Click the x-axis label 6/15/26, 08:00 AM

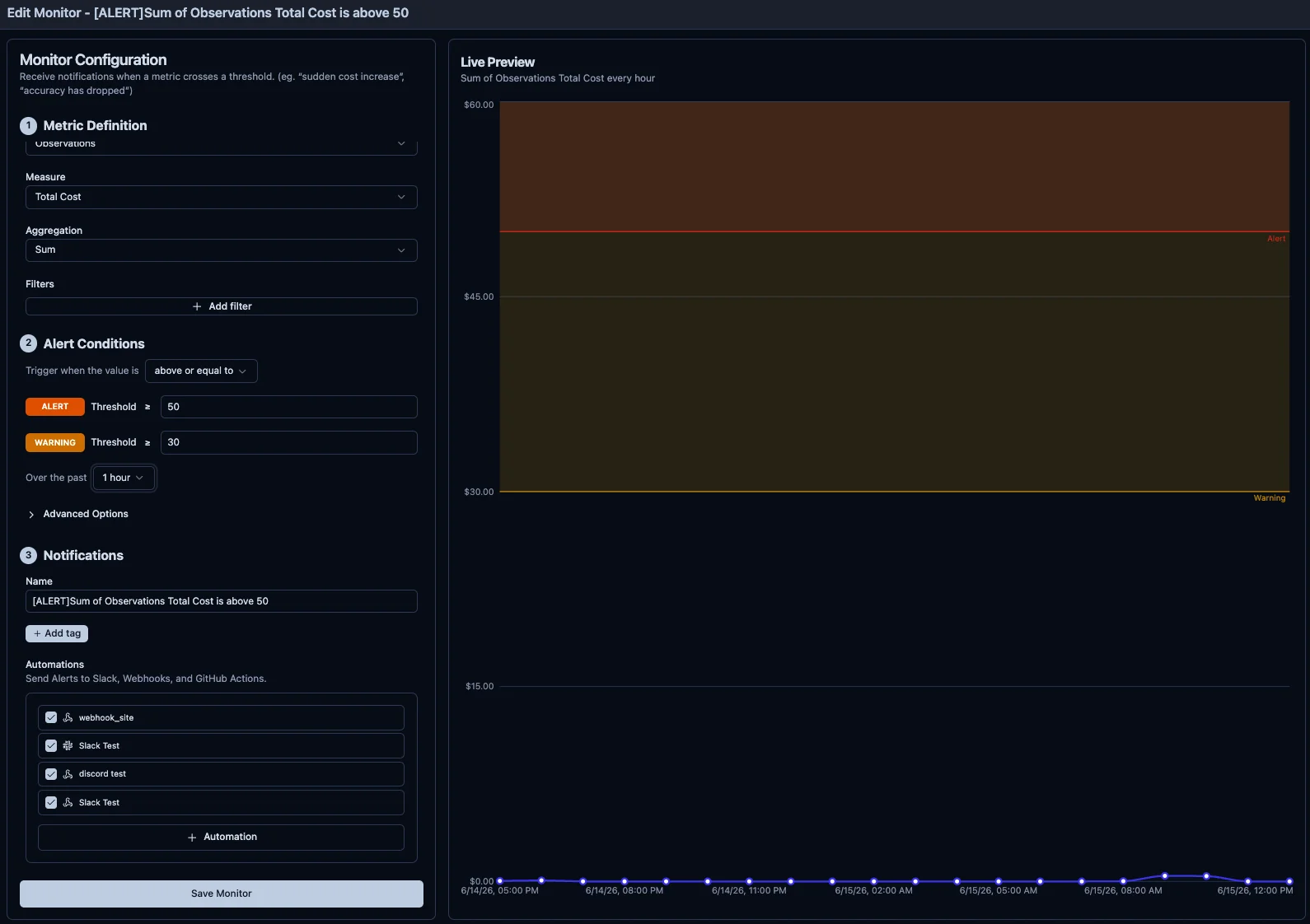click(x=1123, y=890)
